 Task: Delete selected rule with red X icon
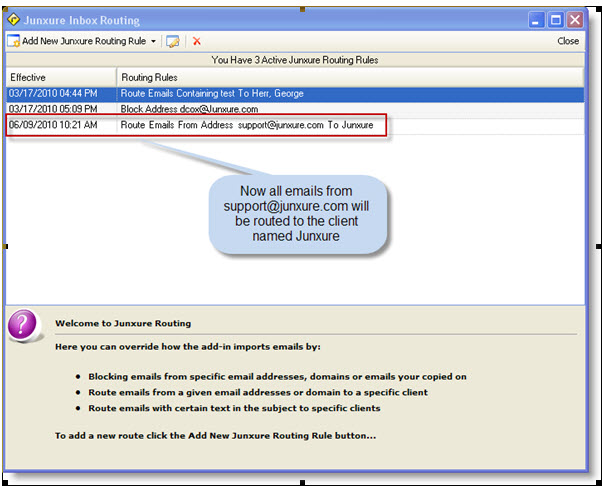coord(197,41)
